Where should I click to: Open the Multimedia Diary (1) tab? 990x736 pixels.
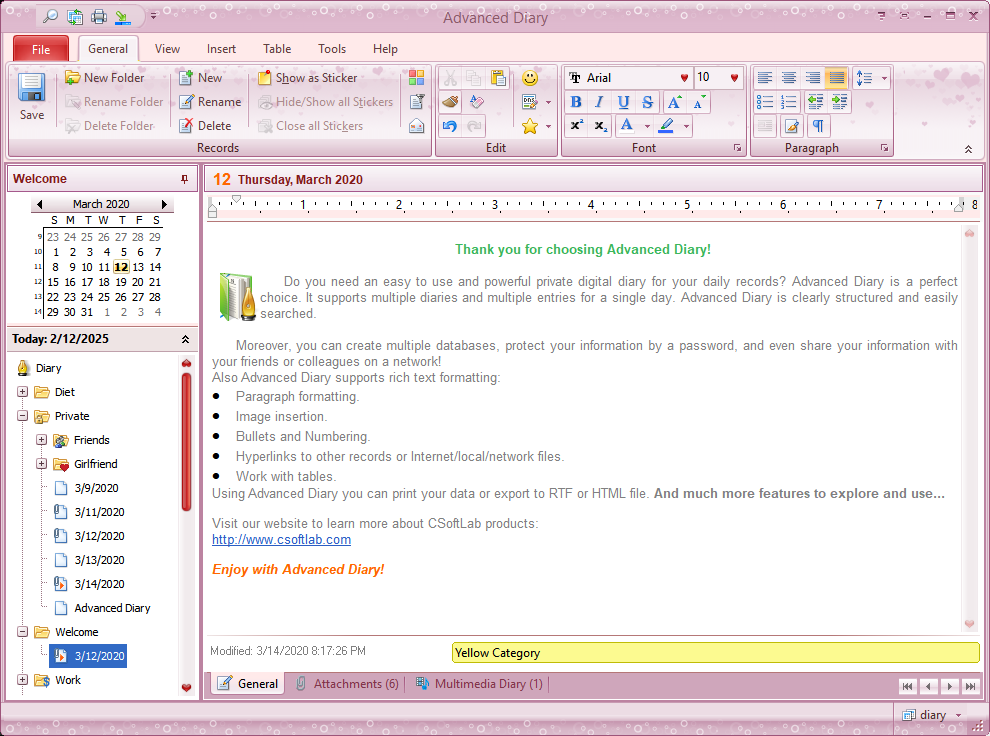pos(479,684)
